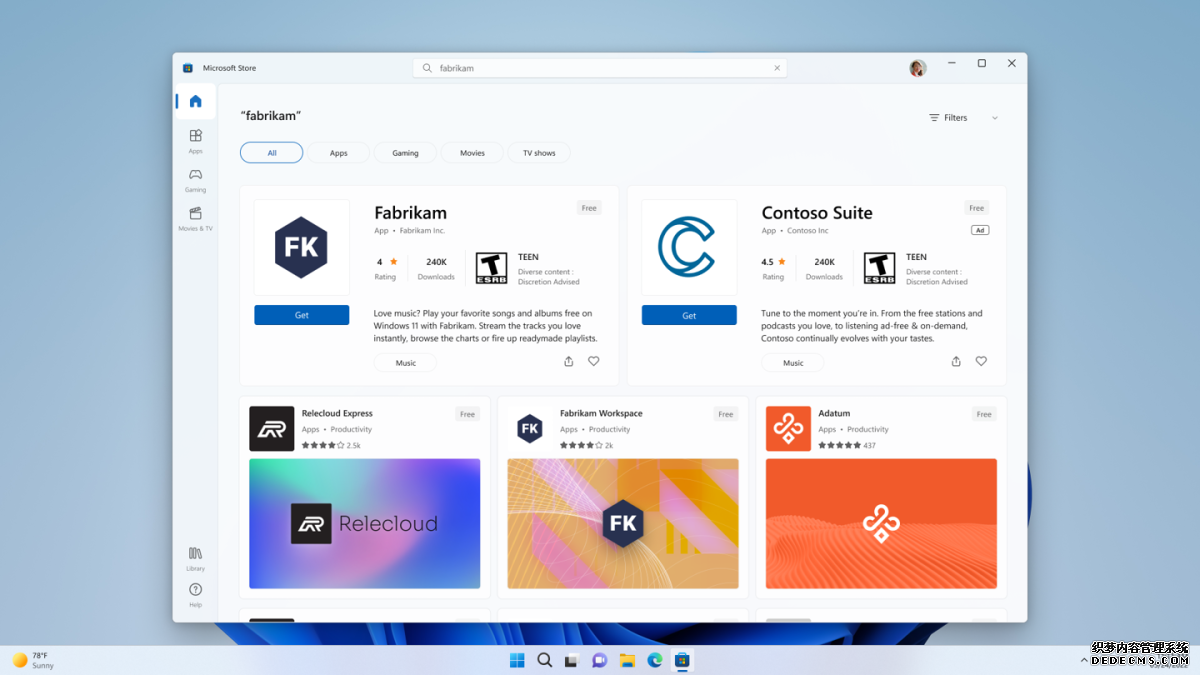
Task: Click the Free badge on Fabrikam Workspace
Action: [x=726, y=414]
